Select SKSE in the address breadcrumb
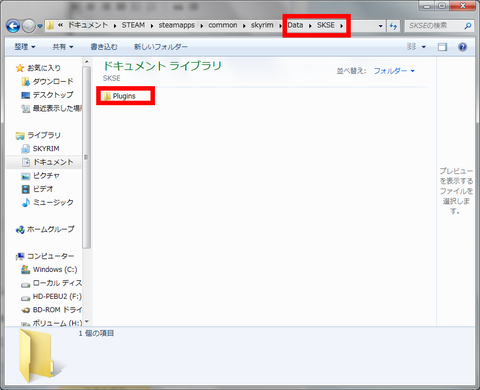 (x=326, y=25)
